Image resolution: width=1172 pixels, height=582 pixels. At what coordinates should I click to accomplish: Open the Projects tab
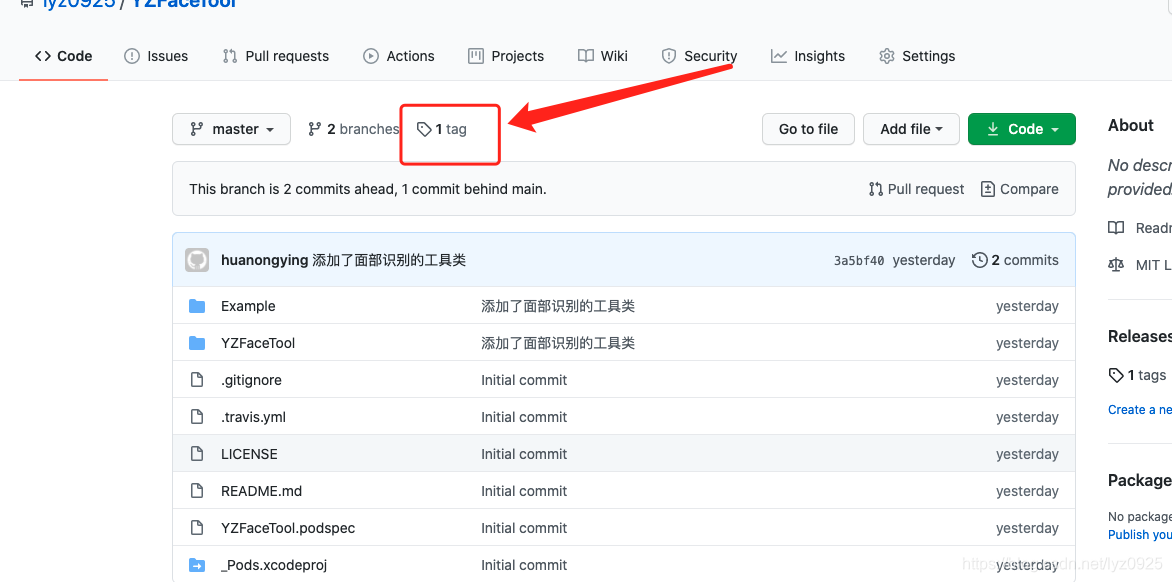point(506,56)
